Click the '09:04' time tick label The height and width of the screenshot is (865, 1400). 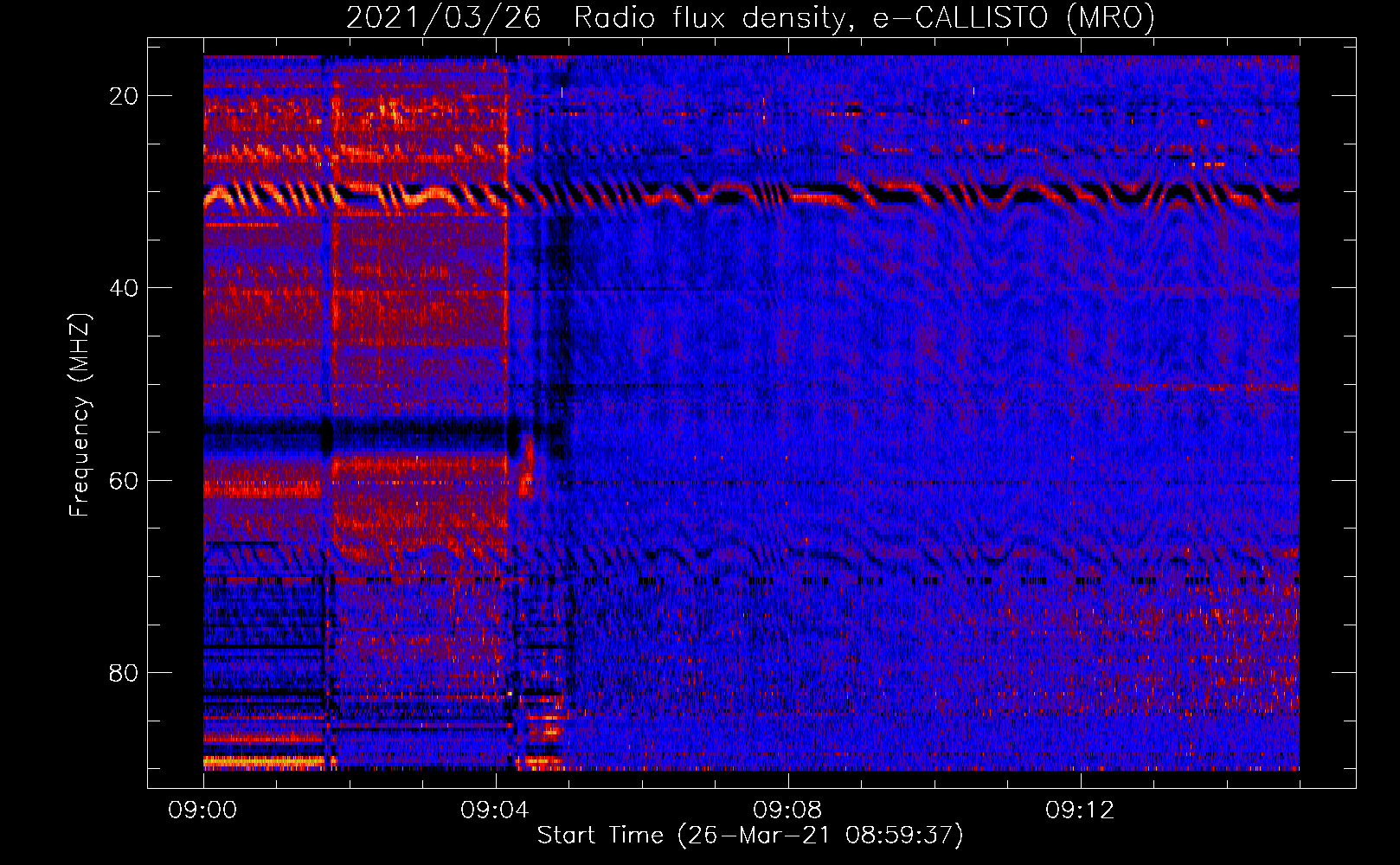(495, 811)
